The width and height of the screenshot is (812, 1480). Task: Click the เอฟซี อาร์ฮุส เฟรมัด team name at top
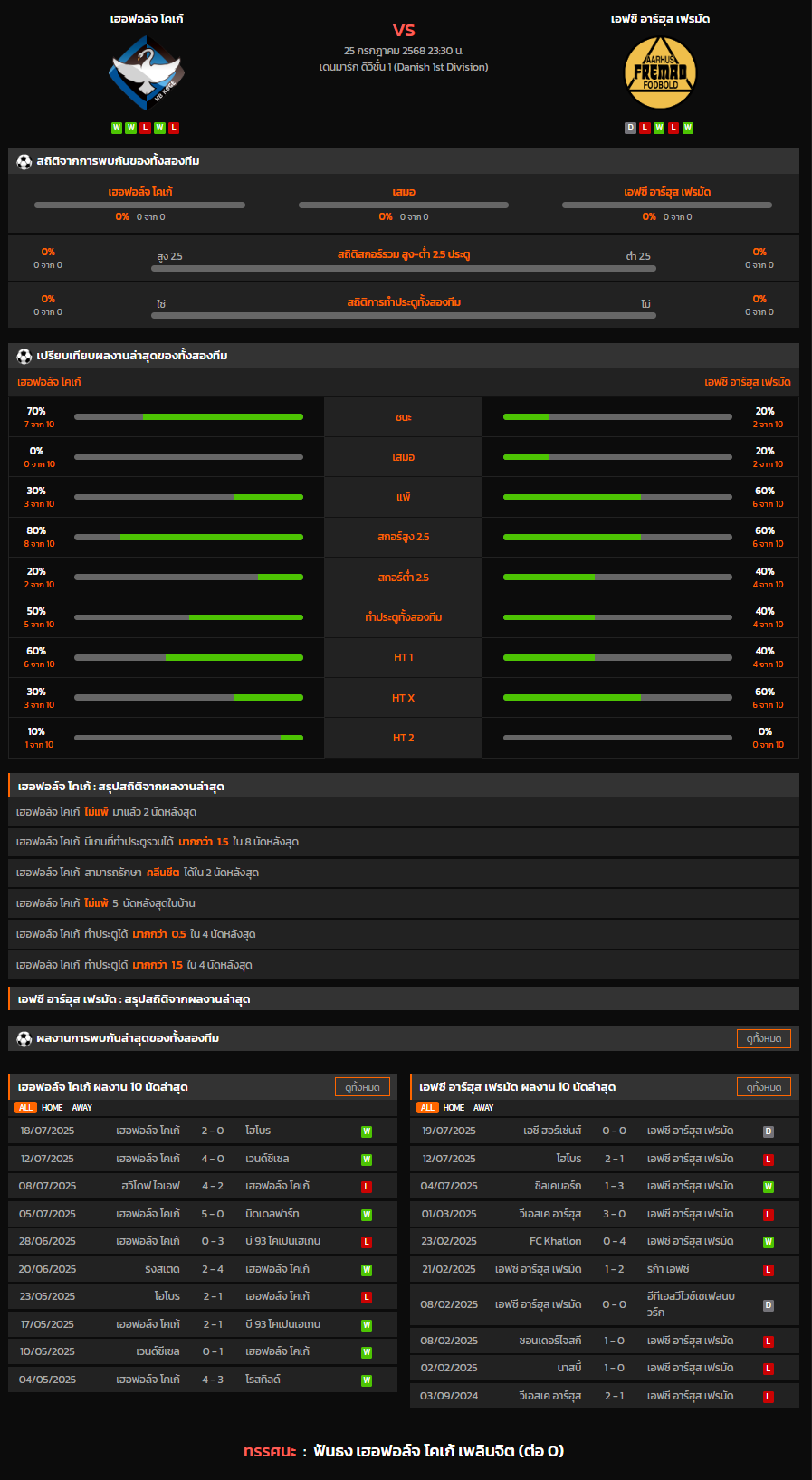pyautogui.click(x=660, y=19)
